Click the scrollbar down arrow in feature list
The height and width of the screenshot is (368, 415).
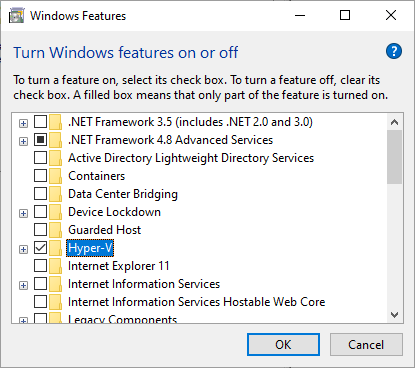coord(395,315)
